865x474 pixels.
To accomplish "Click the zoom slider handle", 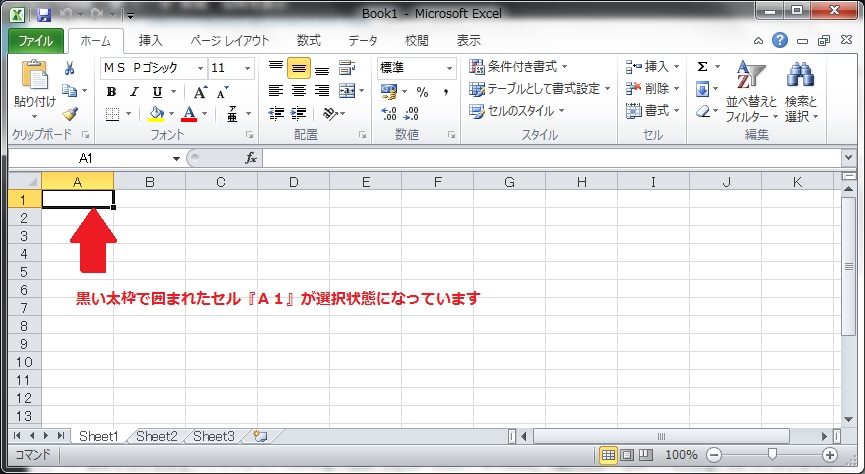I will (772, 454).
